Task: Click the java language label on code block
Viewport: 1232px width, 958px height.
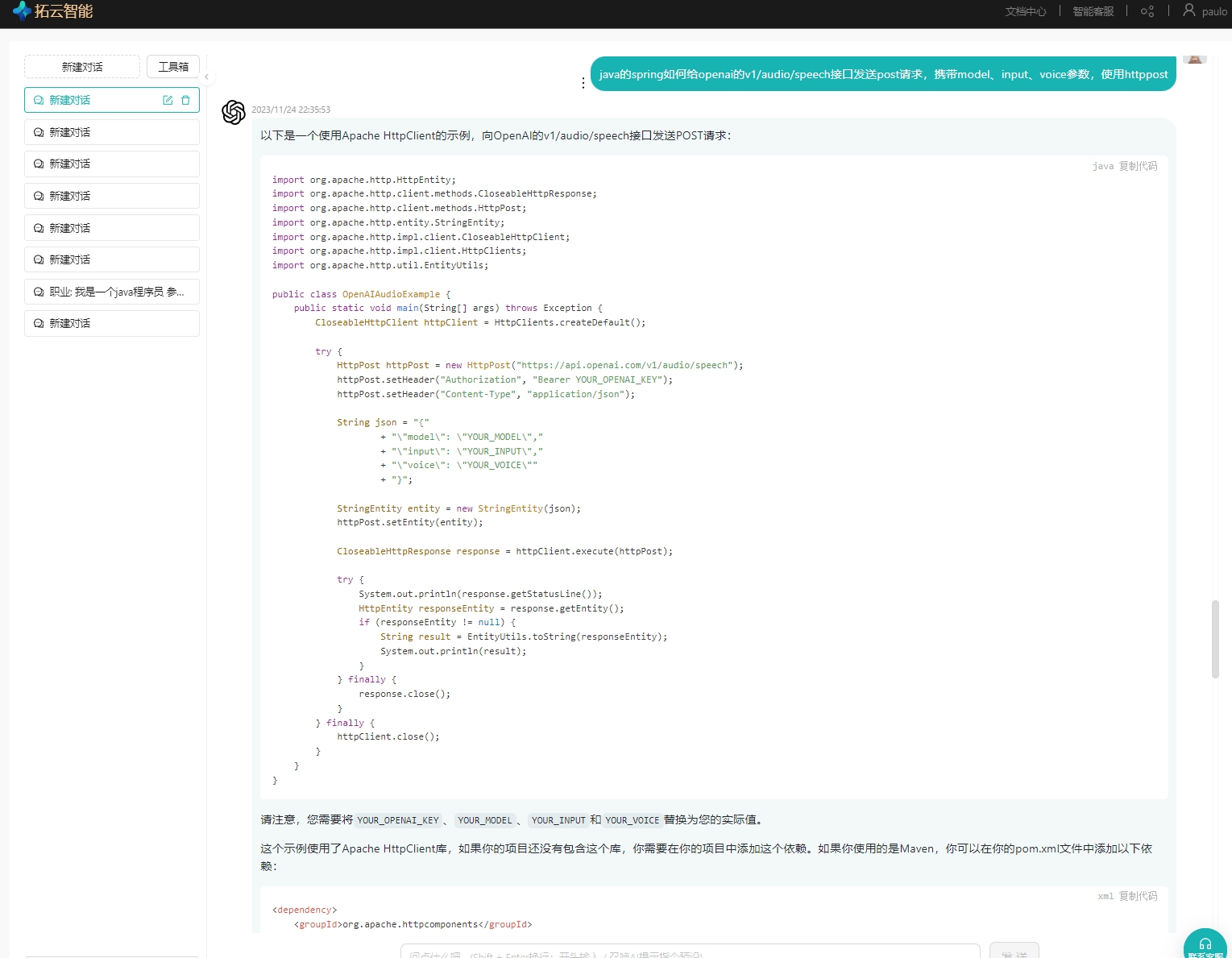Action: (x=1103, y=166)
